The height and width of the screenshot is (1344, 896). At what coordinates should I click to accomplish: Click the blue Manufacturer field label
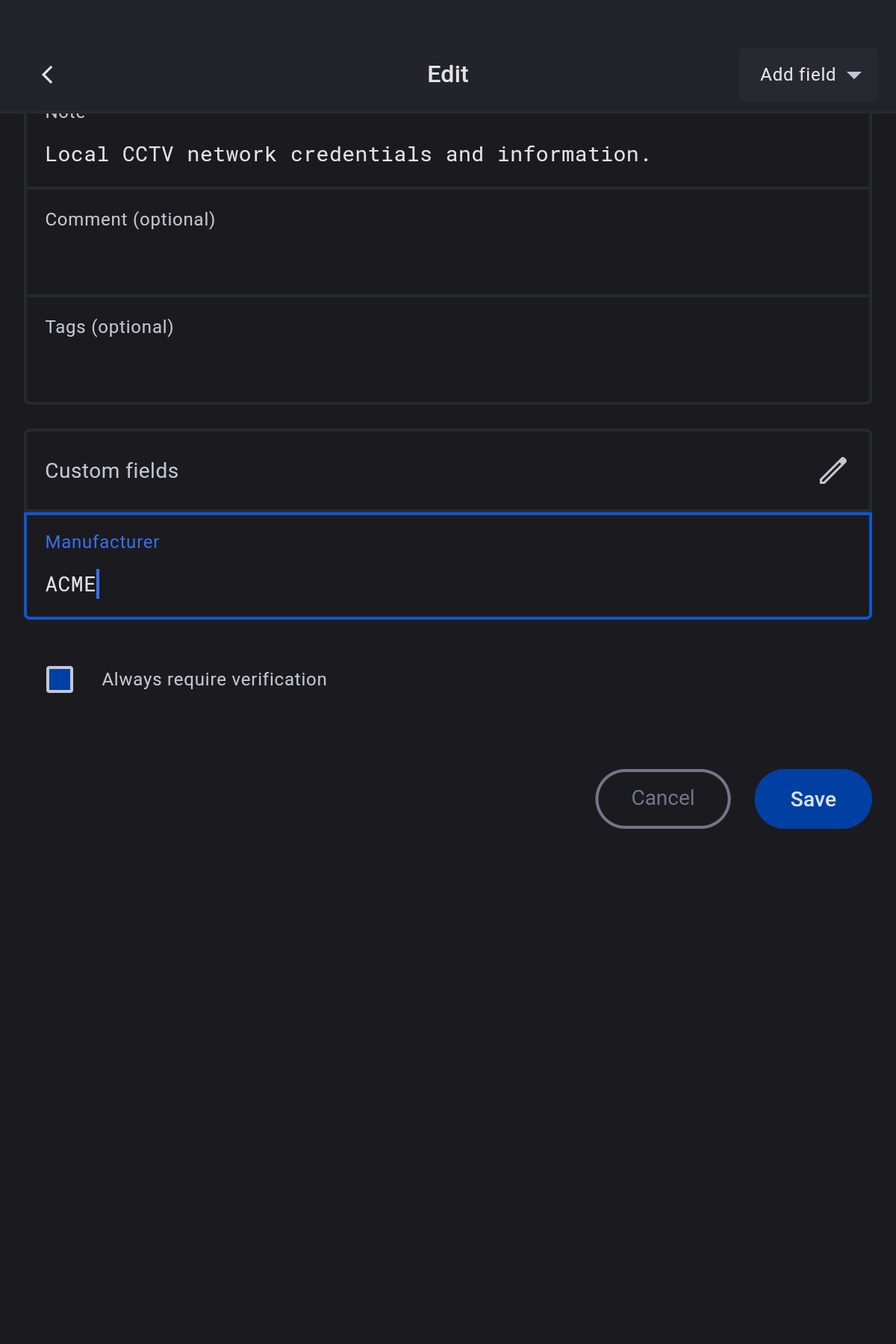click(x=102, y=542)
